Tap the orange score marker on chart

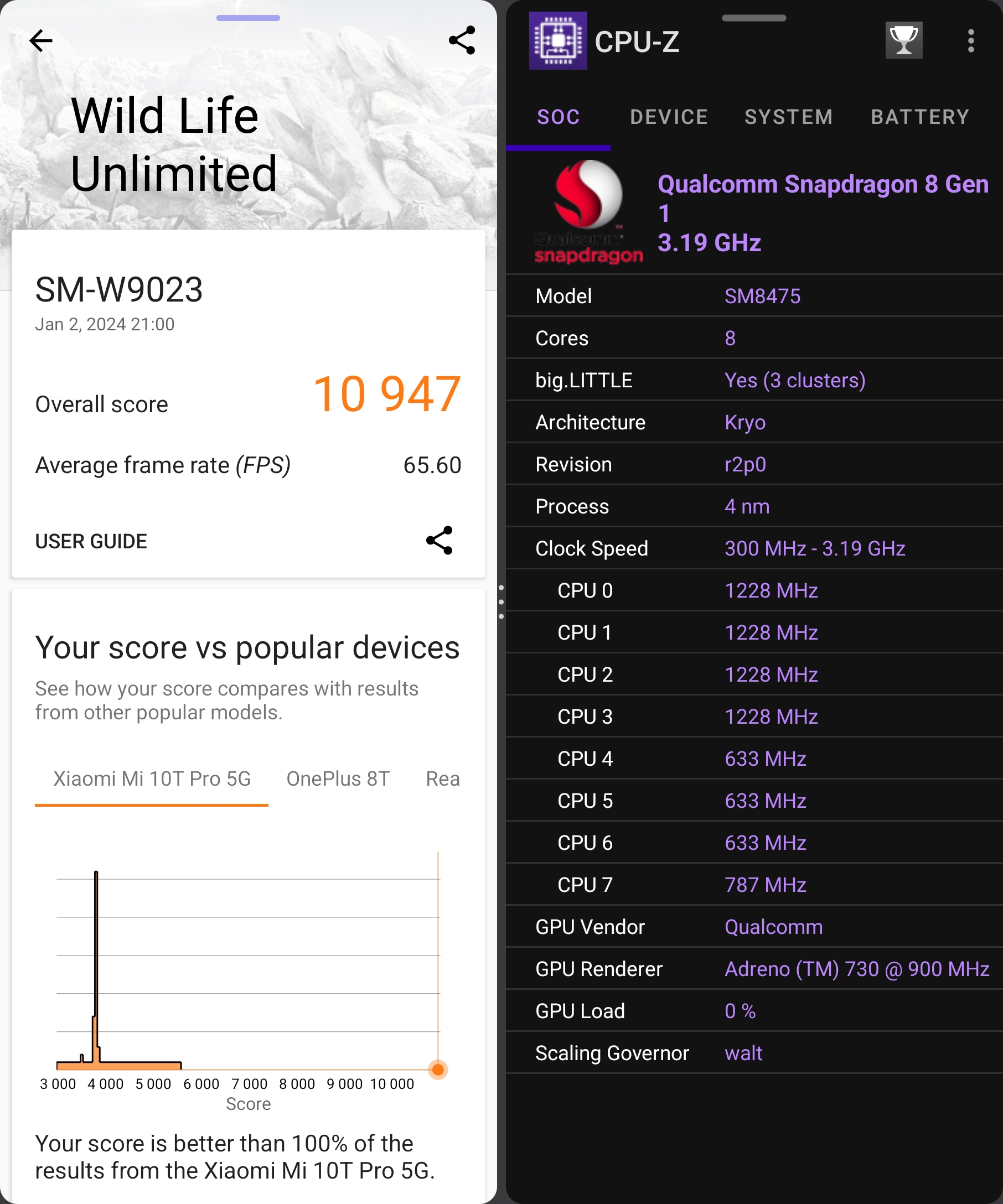[x=438, y=1069]
